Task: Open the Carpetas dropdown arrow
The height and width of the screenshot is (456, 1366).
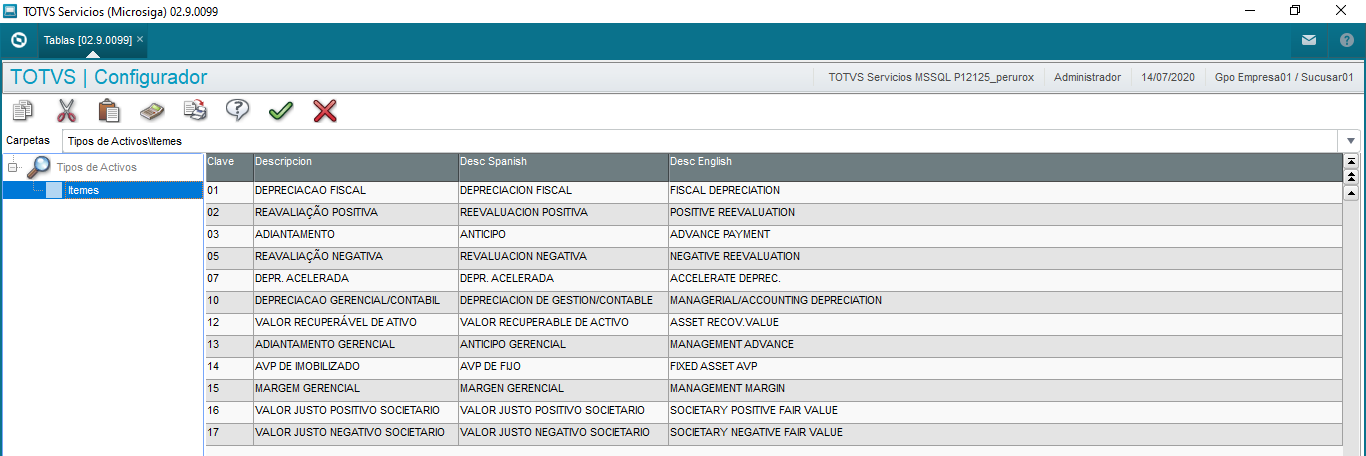Action: (x=1352, y=141)
